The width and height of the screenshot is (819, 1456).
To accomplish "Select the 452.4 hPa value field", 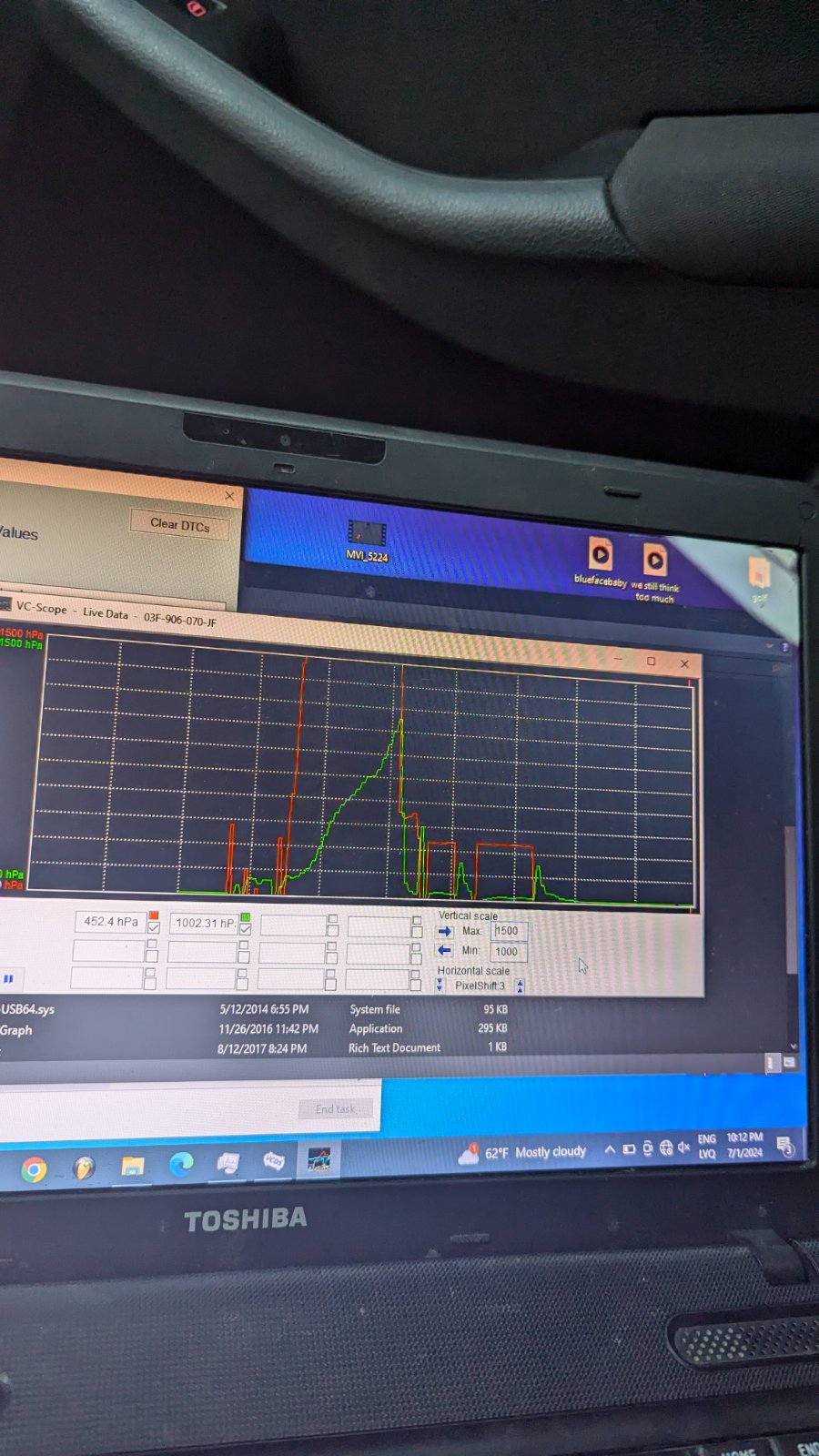I will point(110,921).
